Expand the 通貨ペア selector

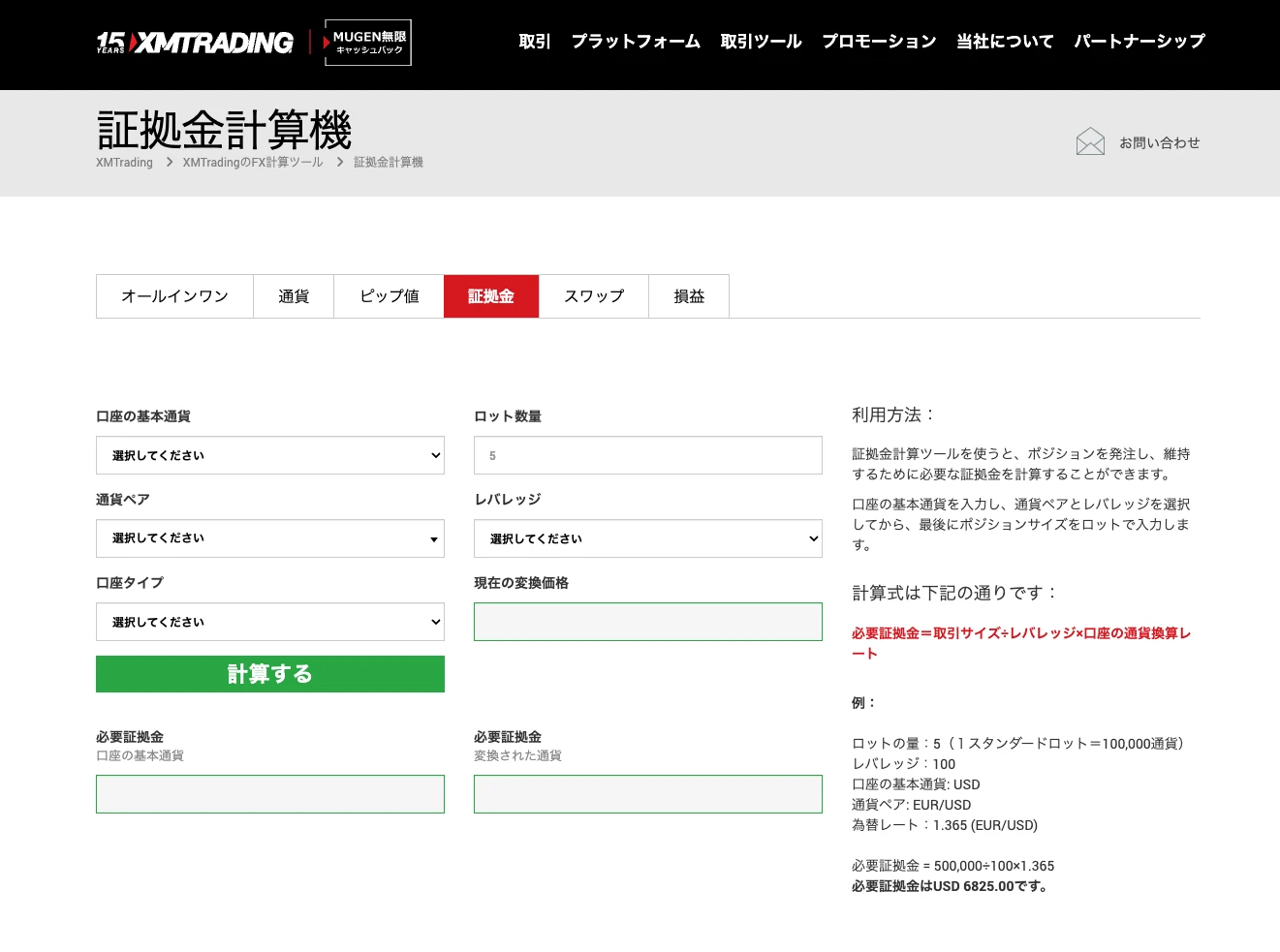pyautogui.click(x=269, y=538)
